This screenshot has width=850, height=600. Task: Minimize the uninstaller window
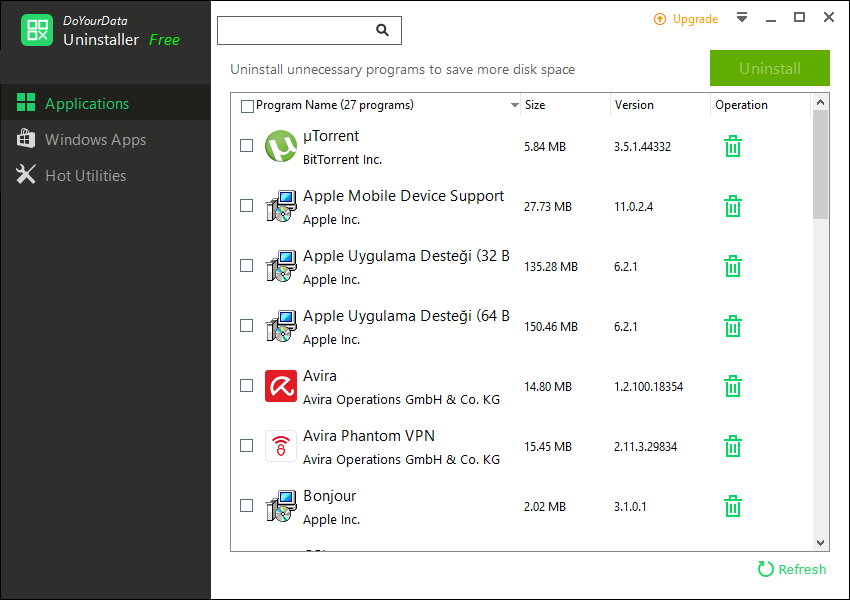coord(771,18)
